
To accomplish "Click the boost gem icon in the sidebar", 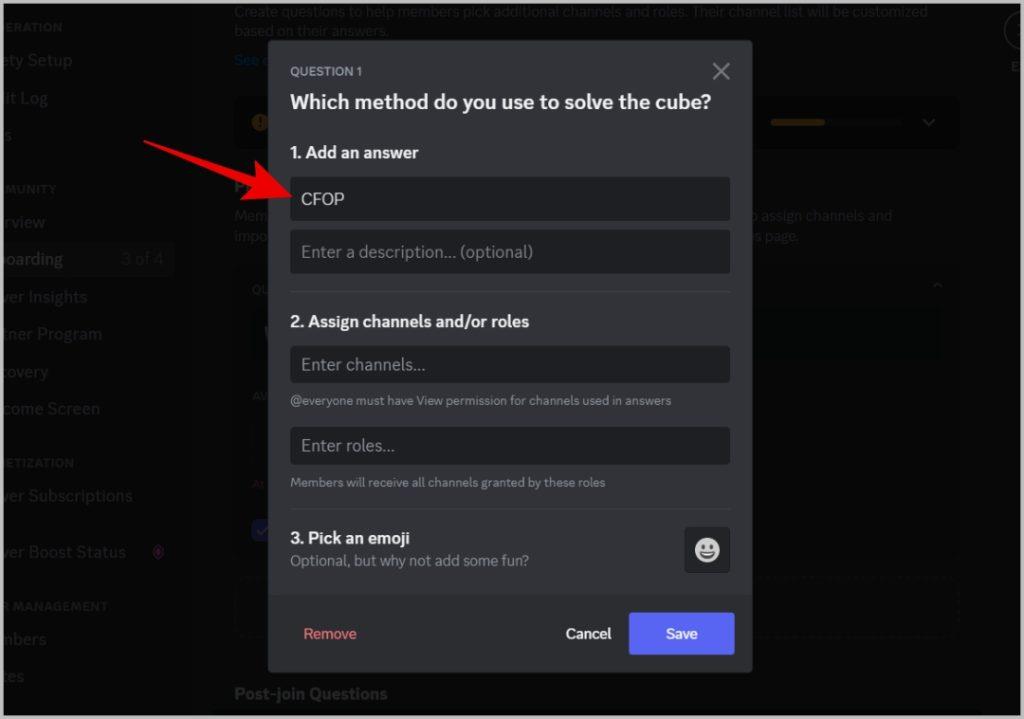I will pyautogui.click(x=158, y=552).
